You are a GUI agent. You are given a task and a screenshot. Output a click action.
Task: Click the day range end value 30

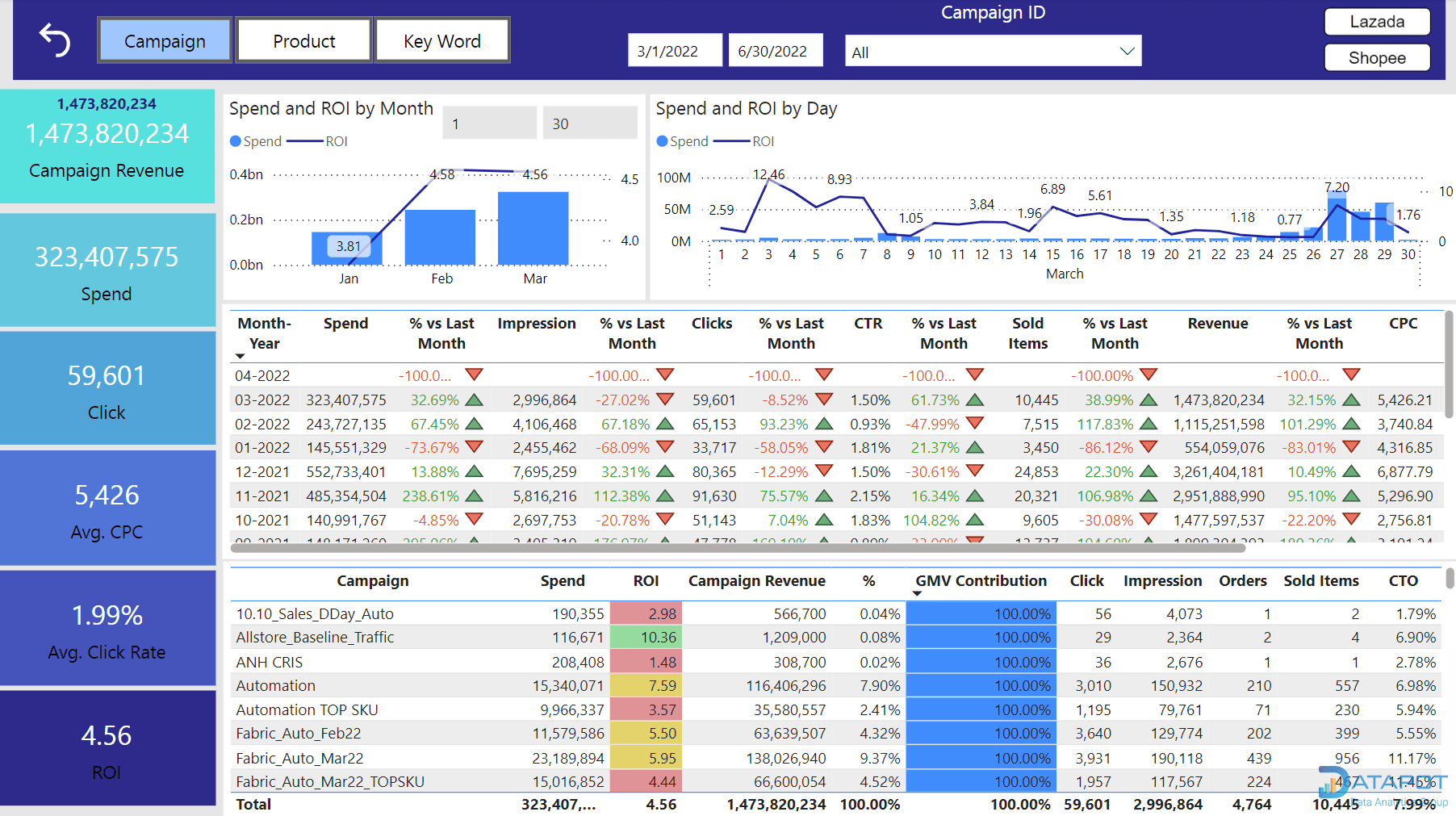pos(590,123)
